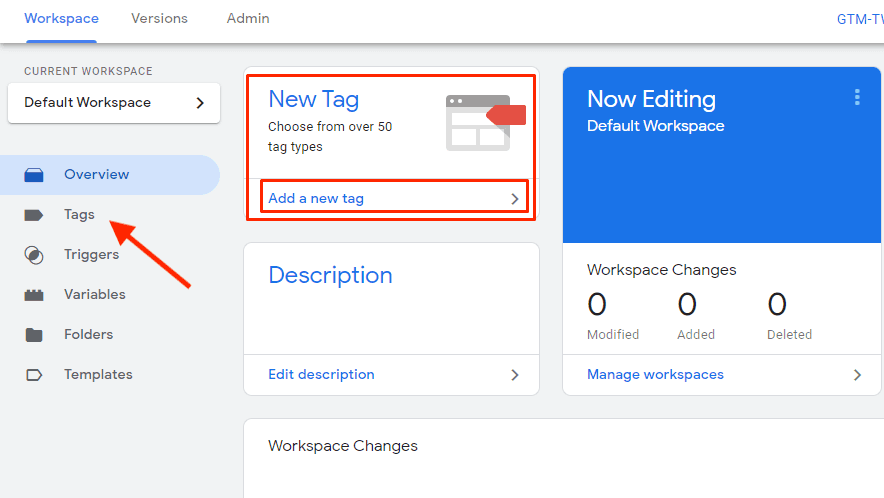
Task: Open the three-dot menu on Now Editing card
Action: coord(857,97)
